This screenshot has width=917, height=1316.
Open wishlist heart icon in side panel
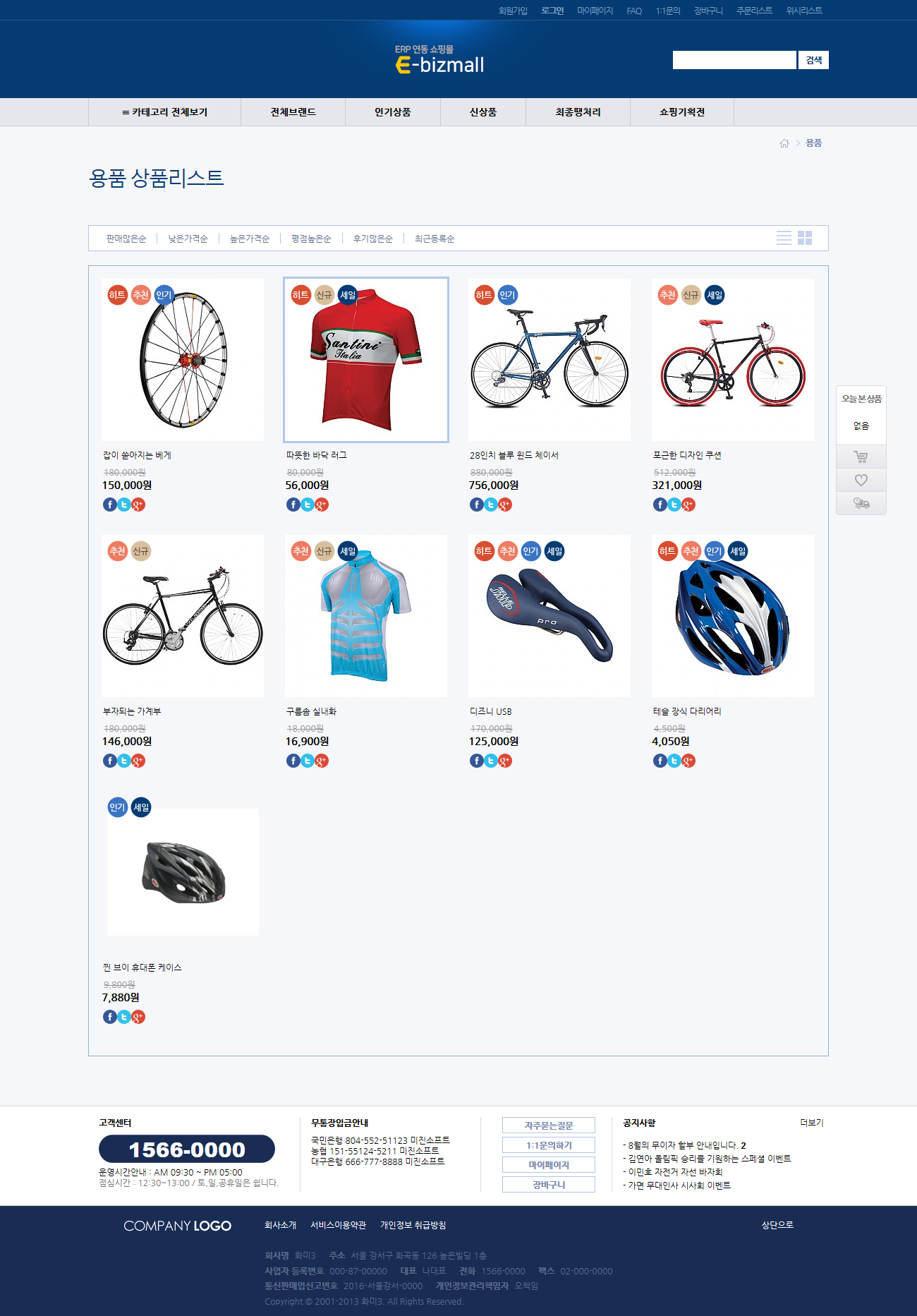point(861,480)
